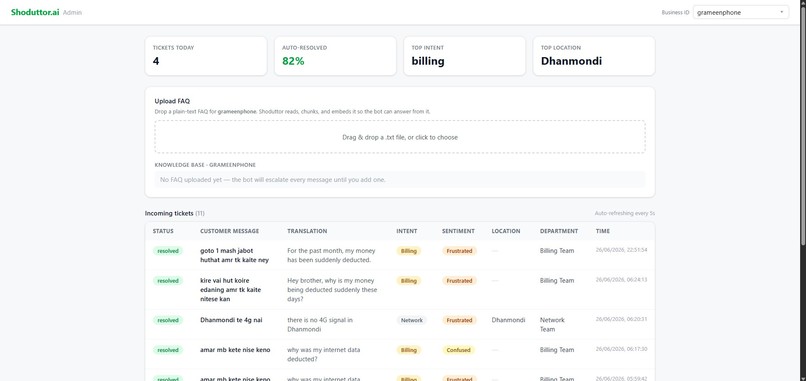Viewport: 806px width, 381px height.
Task: Click resolved badge for 'goto 1 mash jabot' ticket
Action: point(168,251)
